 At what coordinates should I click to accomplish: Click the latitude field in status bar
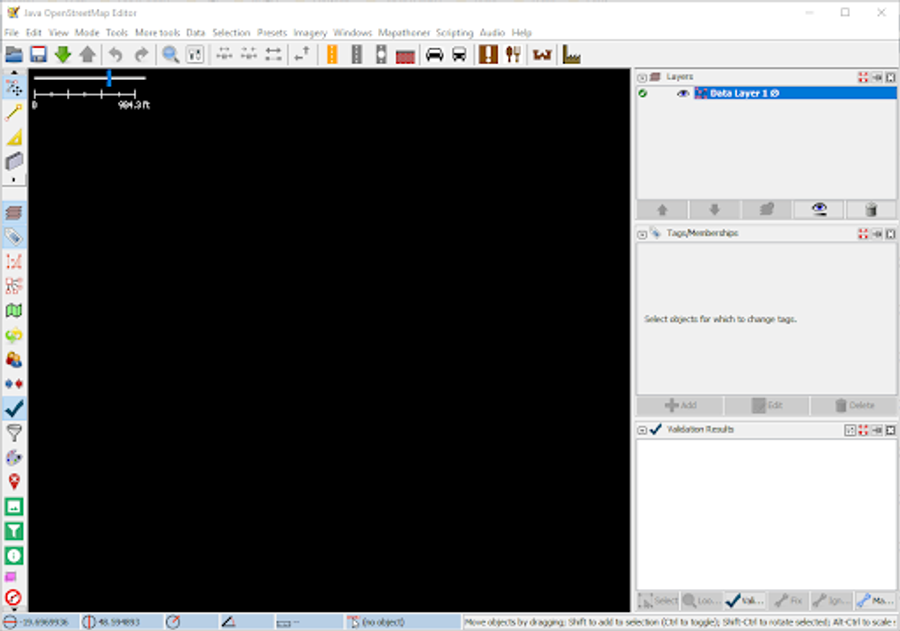coord(41,622)
